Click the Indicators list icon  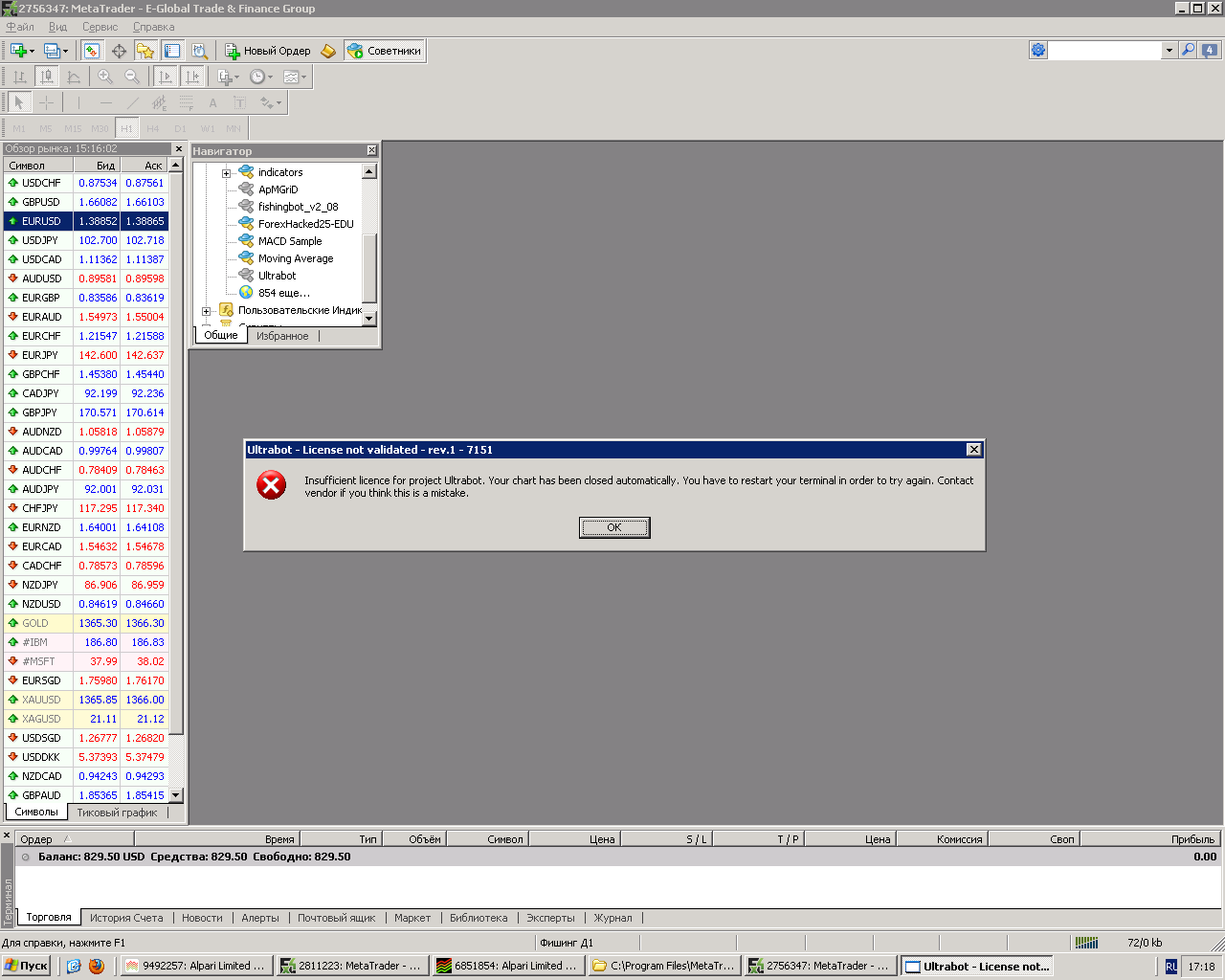point(224,77)
